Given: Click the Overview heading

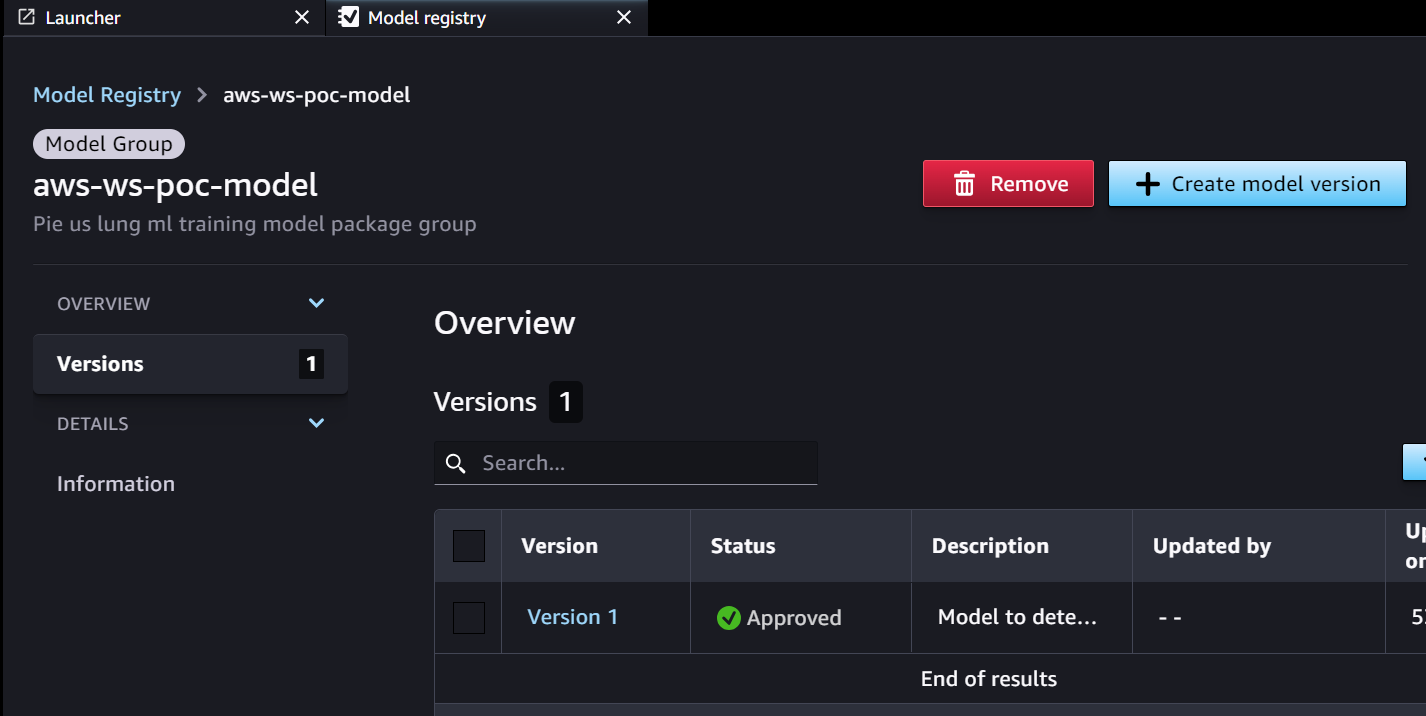Looking at the screenshot, I should pyautogui.click(x=505, y=323).
